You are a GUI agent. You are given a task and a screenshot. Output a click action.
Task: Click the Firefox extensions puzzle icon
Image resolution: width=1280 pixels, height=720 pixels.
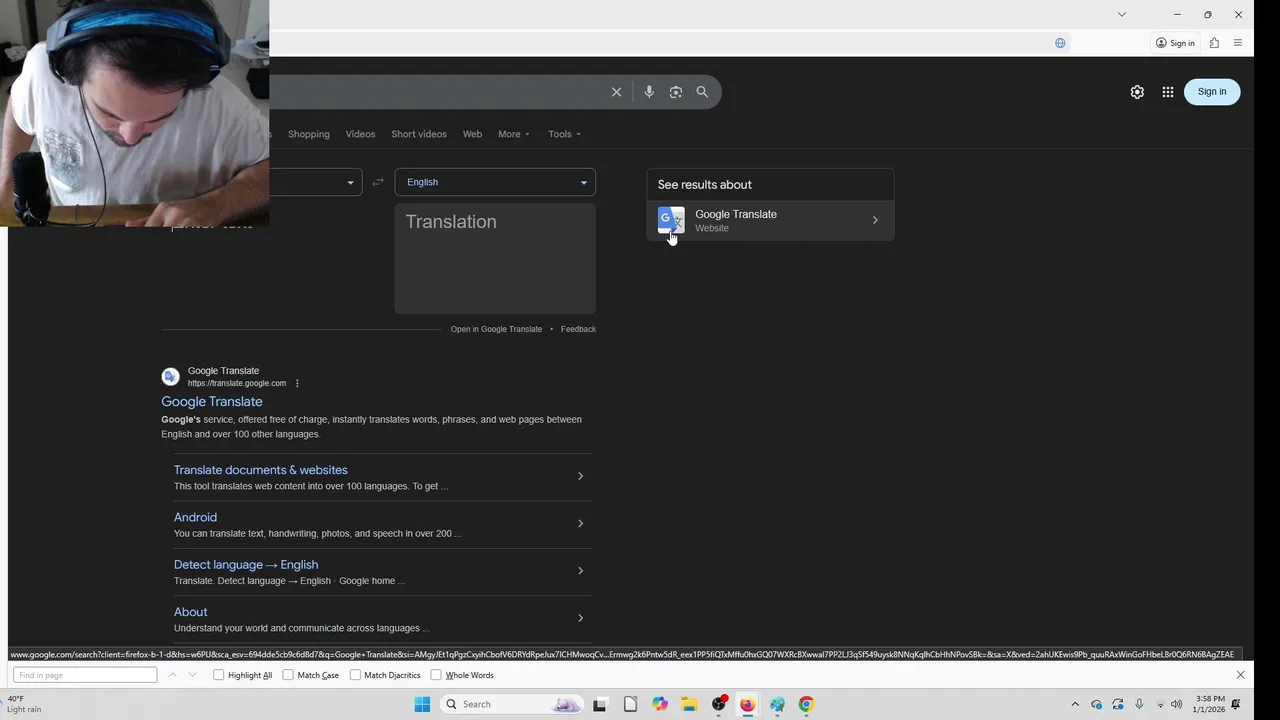(1214, 43)
